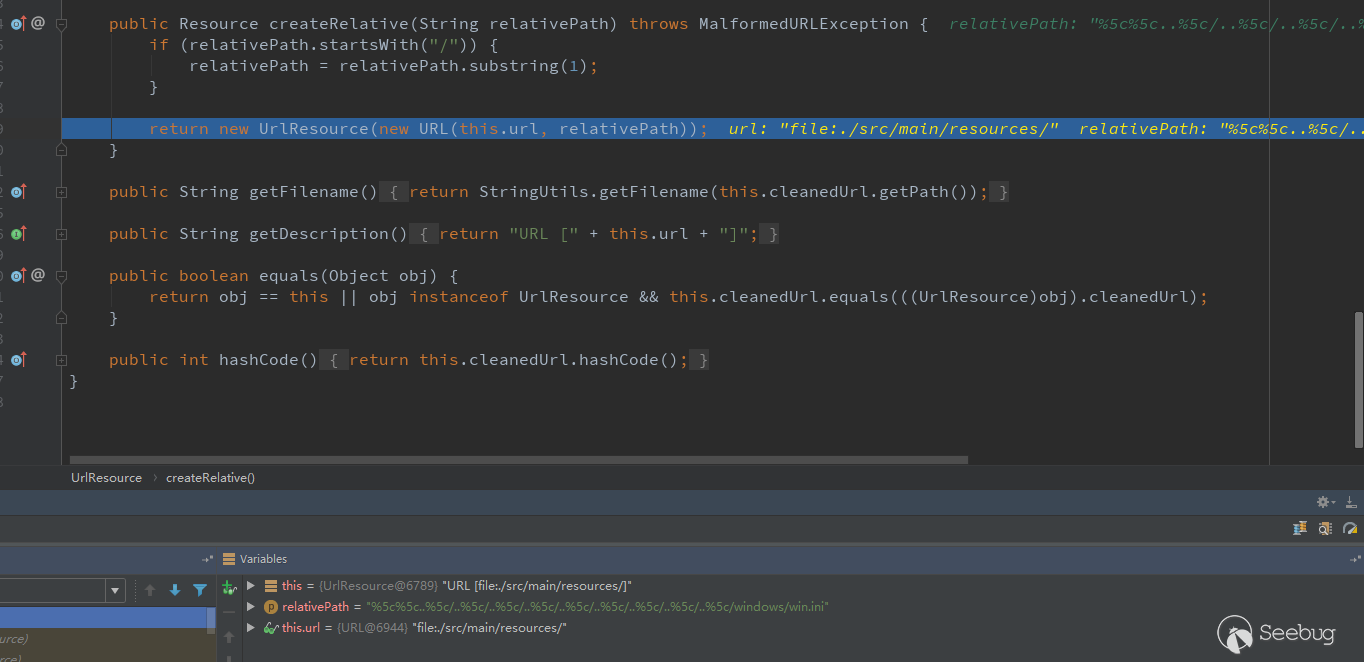Click the threads spool icon in debug toolbar

(x=1300, y=528)
